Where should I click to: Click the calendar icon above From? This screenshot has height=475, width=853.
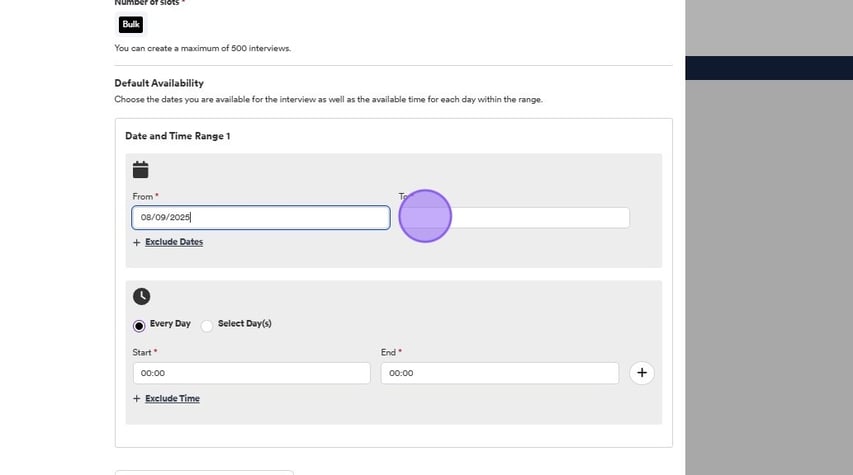140,170
